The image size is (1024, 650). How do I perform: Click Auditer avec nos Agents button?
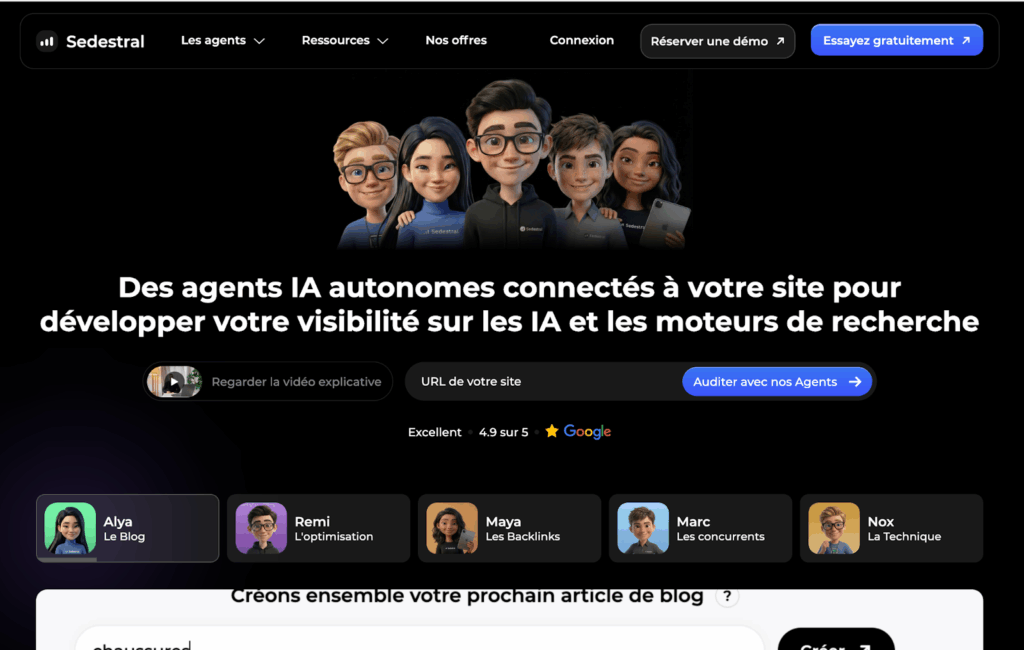coord(777,382)
